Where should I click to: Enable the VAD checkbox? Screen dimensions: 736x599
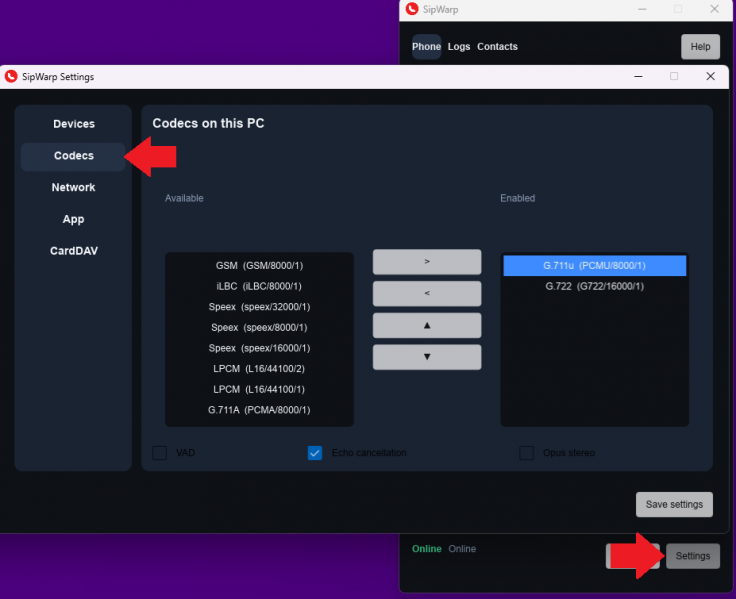tap(160, 453)
